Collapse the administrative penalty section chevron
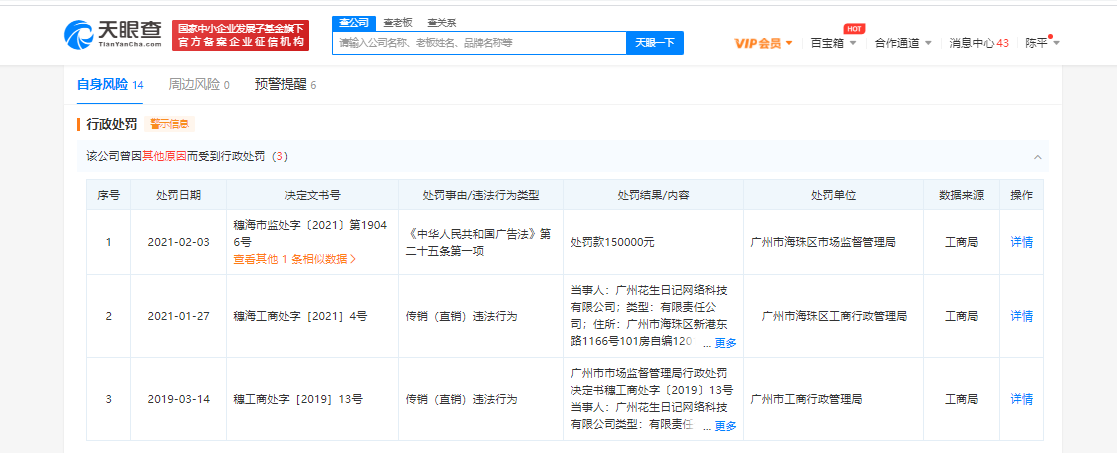The height and width of the screenshot is (453, 1117). pos(1037,157)
